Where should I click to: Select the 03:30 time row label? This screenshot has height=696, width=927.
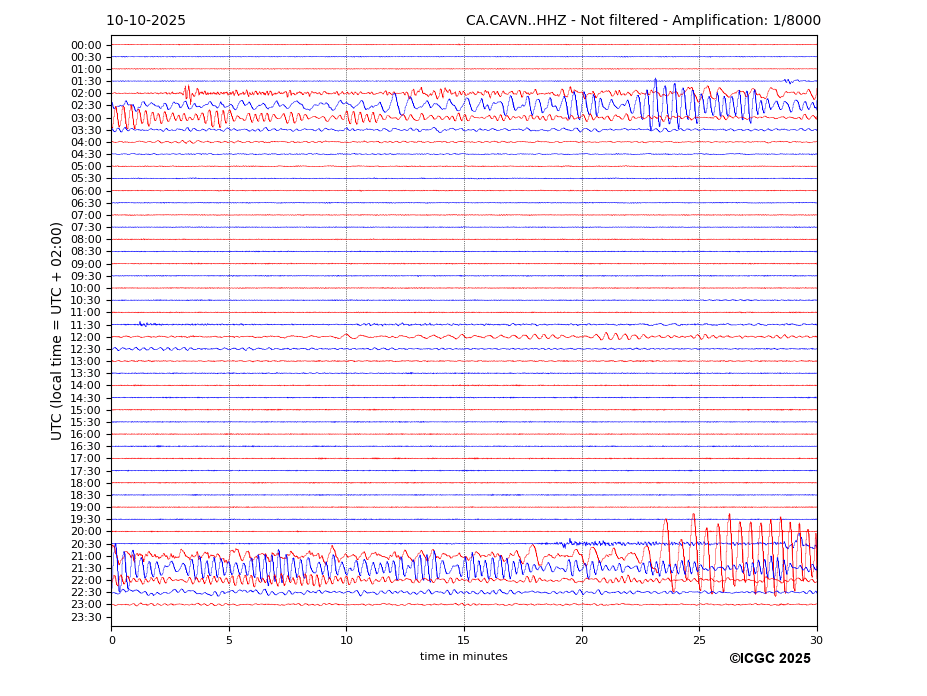tap(86, 131)
